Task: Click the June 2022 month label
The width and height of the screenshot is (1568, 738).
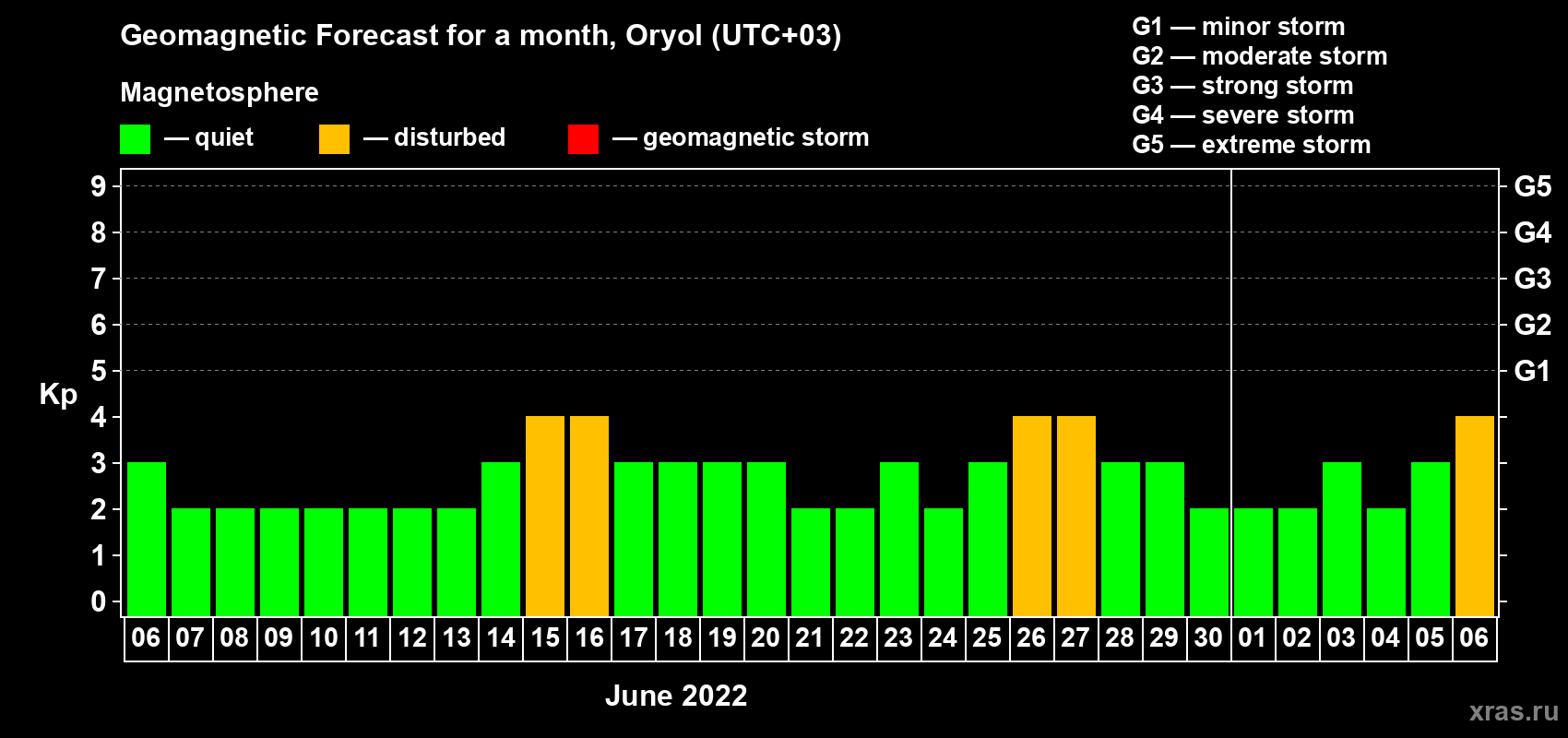Action: pyautogui.click(x=676, y=696)
